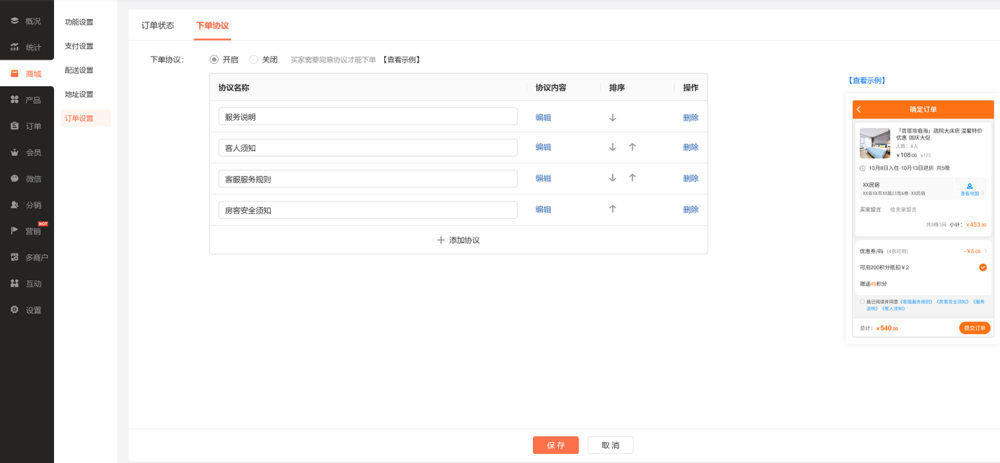Open 订单设置 submenu item

(x=85, y=118)
